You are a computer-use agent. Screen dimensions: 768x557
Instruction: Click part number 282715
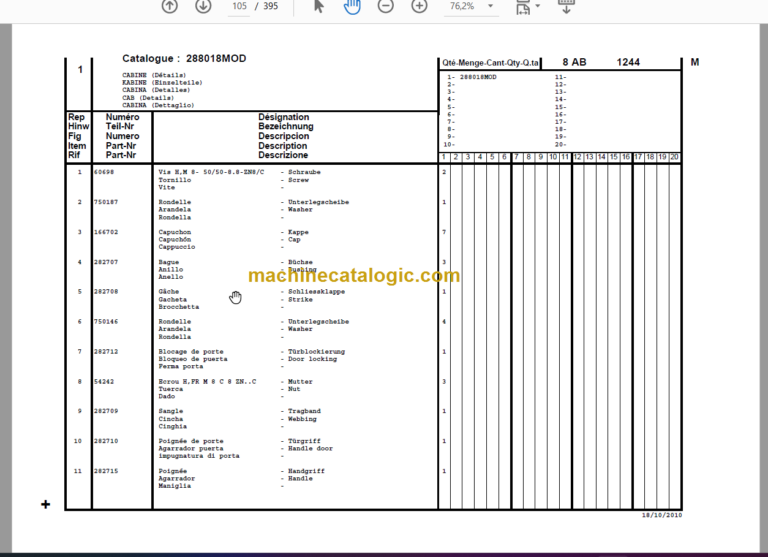pos(106,471)
